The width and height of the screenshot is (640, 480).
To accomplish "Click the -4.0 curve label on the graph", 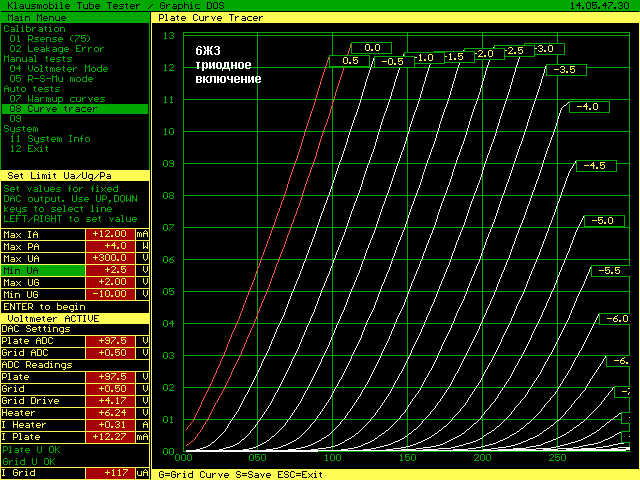I will click(588, 106).
